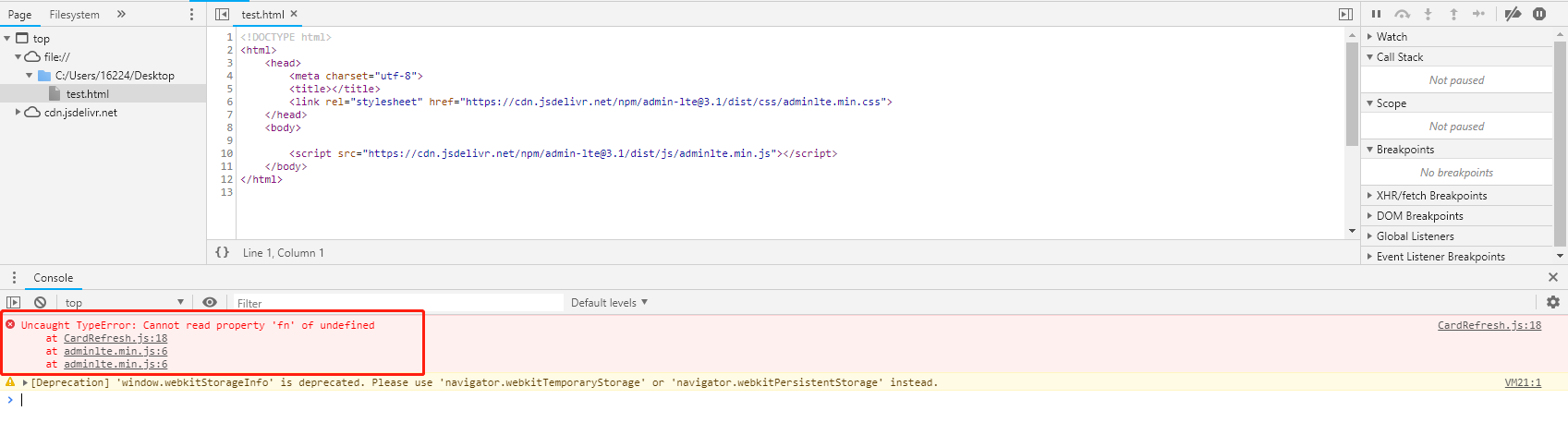Pretty print the source with braces icon
Screen dimensions: 1568x447
[x=222, y=252]
